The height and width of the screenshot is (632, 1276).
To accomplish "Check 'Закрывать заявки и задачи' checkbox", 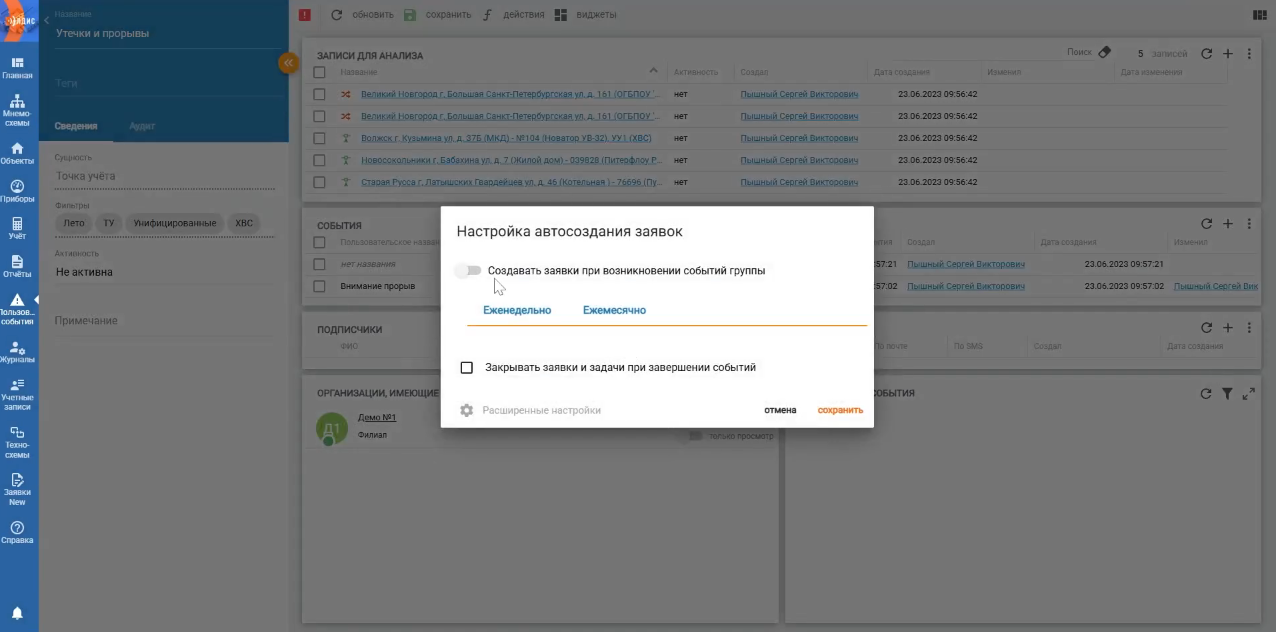I will point(466,368).
